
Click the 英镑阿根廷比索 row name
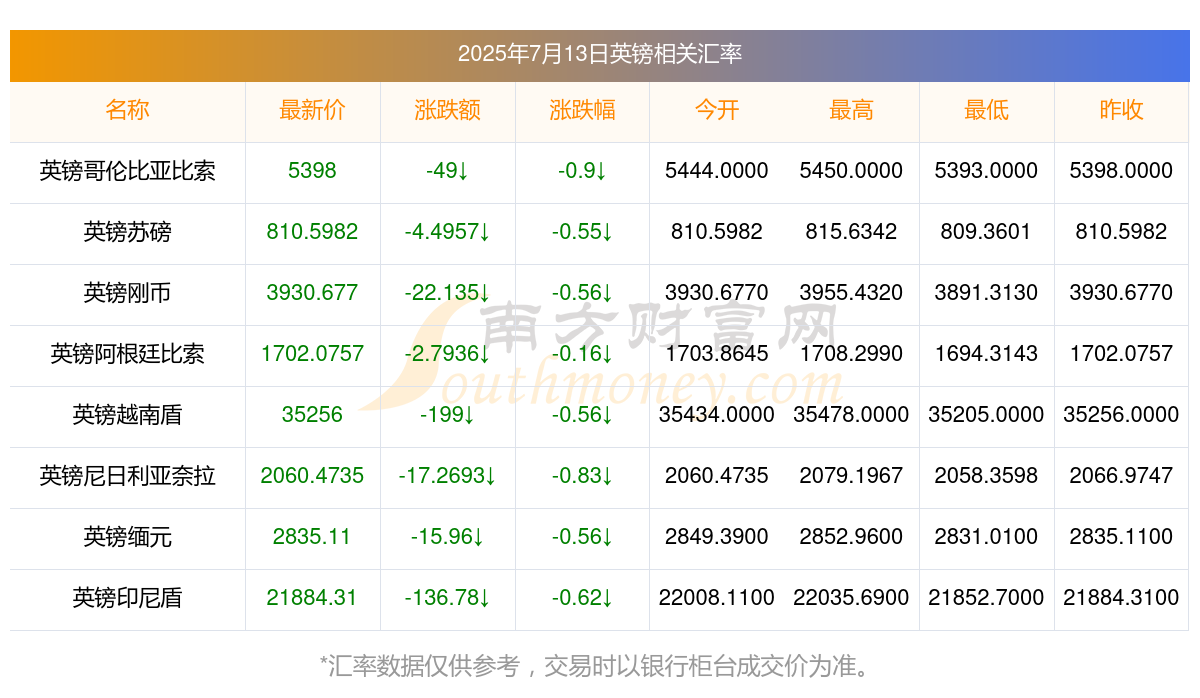point(127,354)
